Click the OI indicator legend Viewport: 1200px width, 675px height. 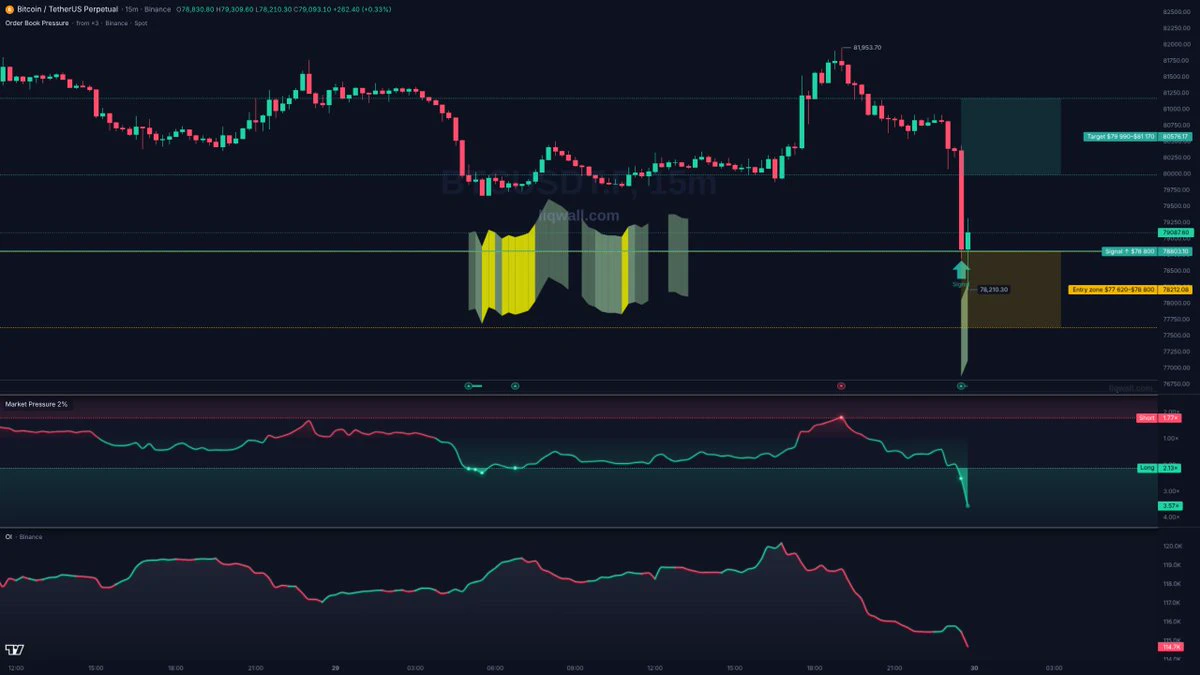click(8, 537)
